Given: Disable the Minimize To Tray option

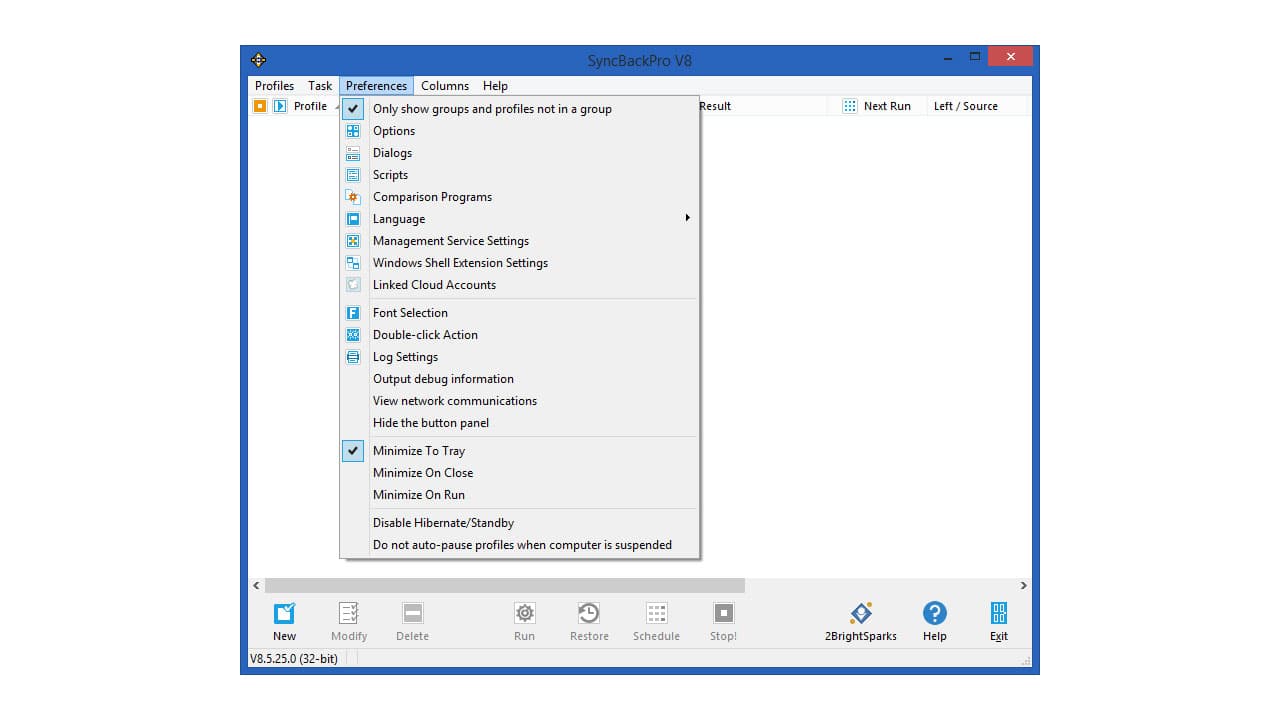Looking at the screenshot, I should (x=419, y=451).
